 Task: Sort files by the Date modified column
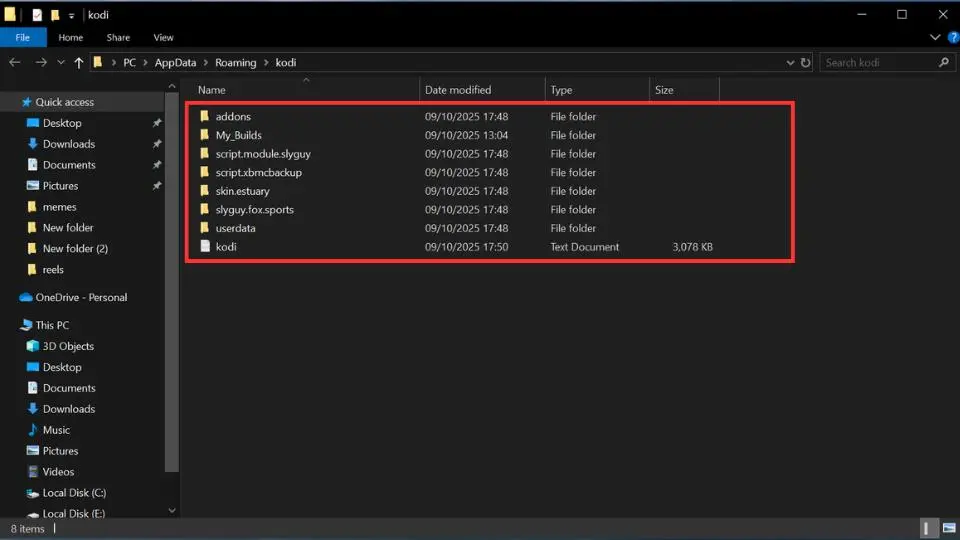click(x=458, y=90)
